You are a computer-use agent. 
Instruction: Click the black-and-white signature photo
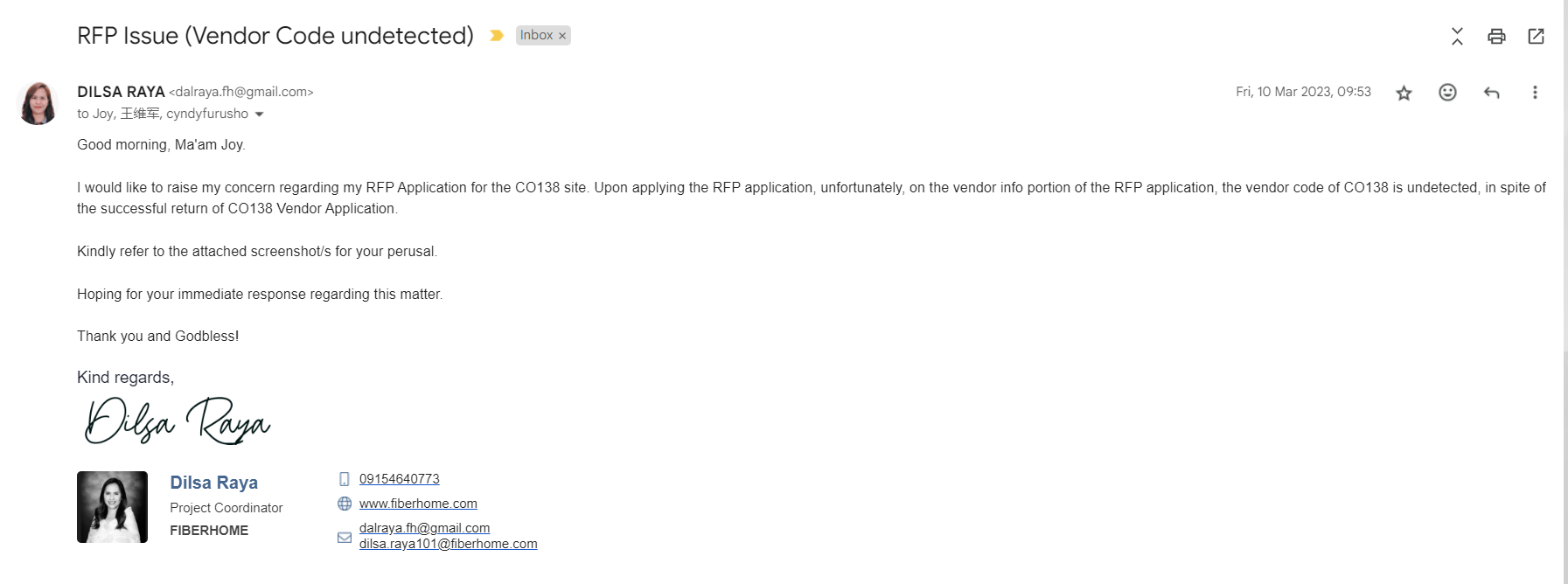pos(112,507)
